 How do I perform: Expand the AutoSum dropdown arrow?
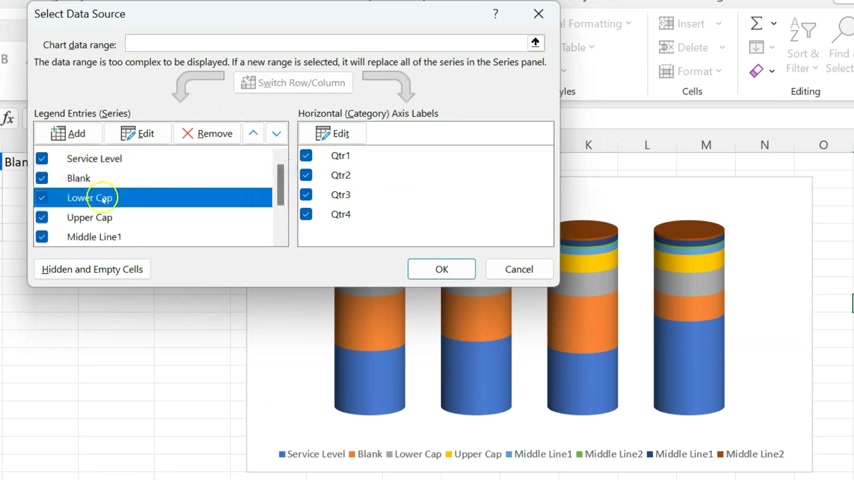[773, 24]
